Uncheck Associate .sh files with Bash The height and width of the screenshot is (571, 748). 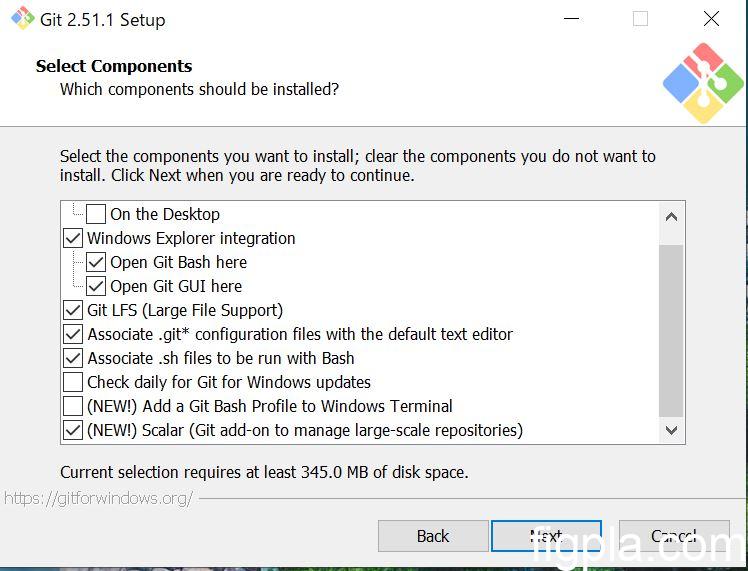click(x=73, y=358)
